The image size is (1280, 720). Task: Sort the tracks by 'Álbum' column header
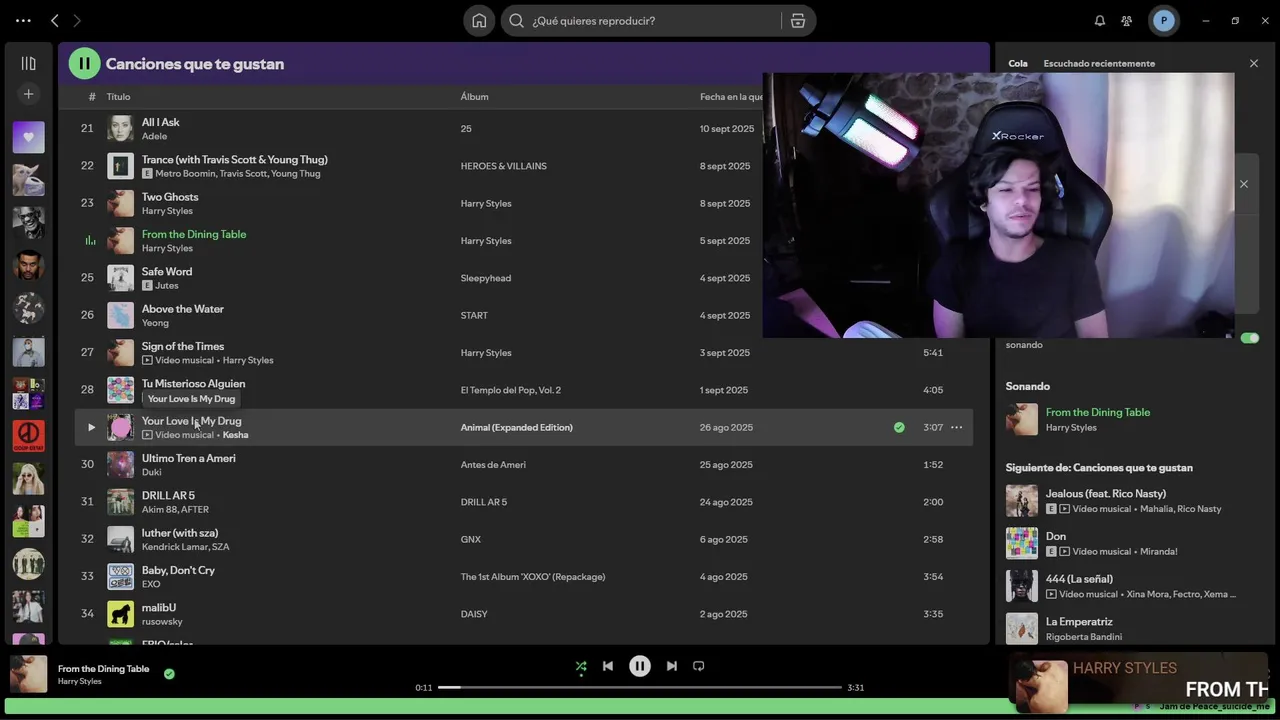coord(474,97)
